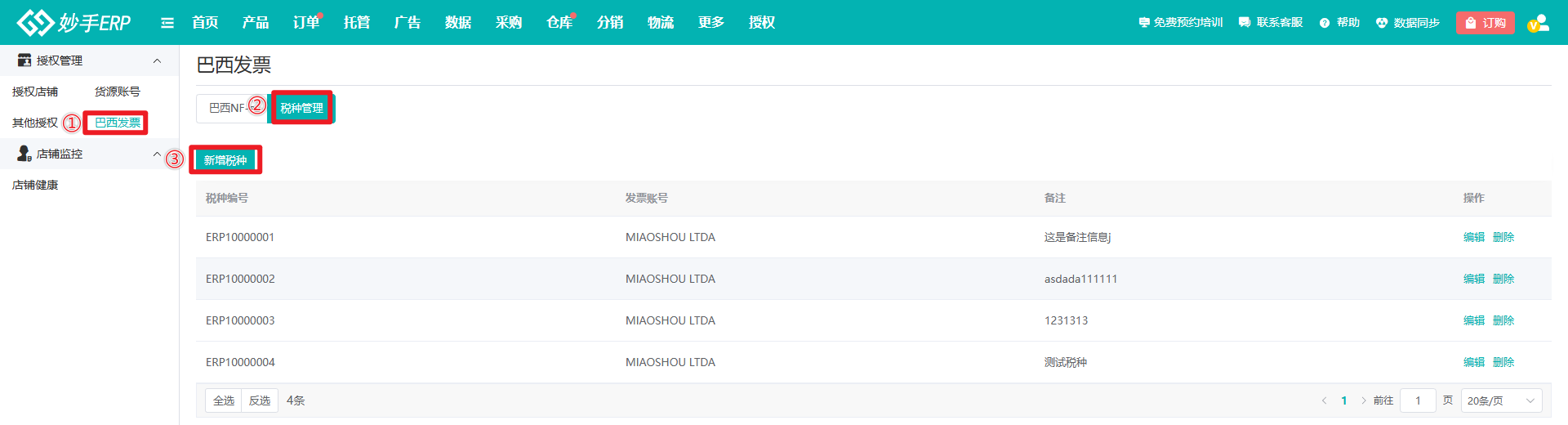Open the 仓库 menu

pos(559,23)
